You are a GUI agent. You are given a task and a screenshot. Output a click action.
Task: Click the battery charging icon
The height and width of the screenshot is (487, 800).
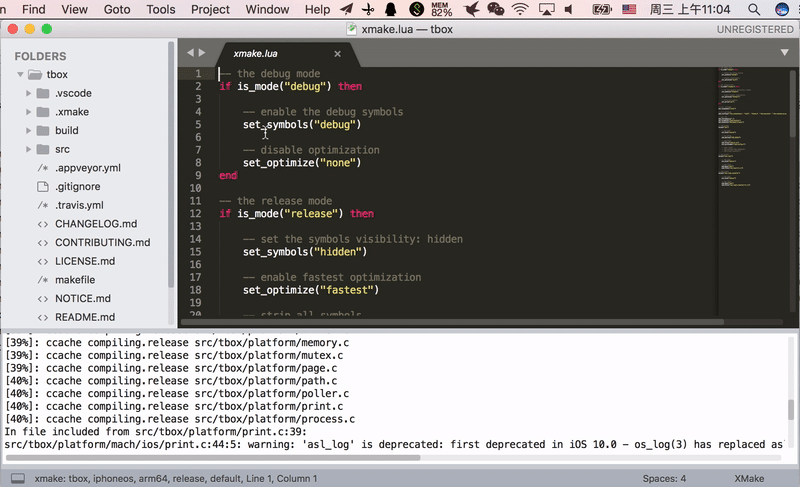pos(602,9)
